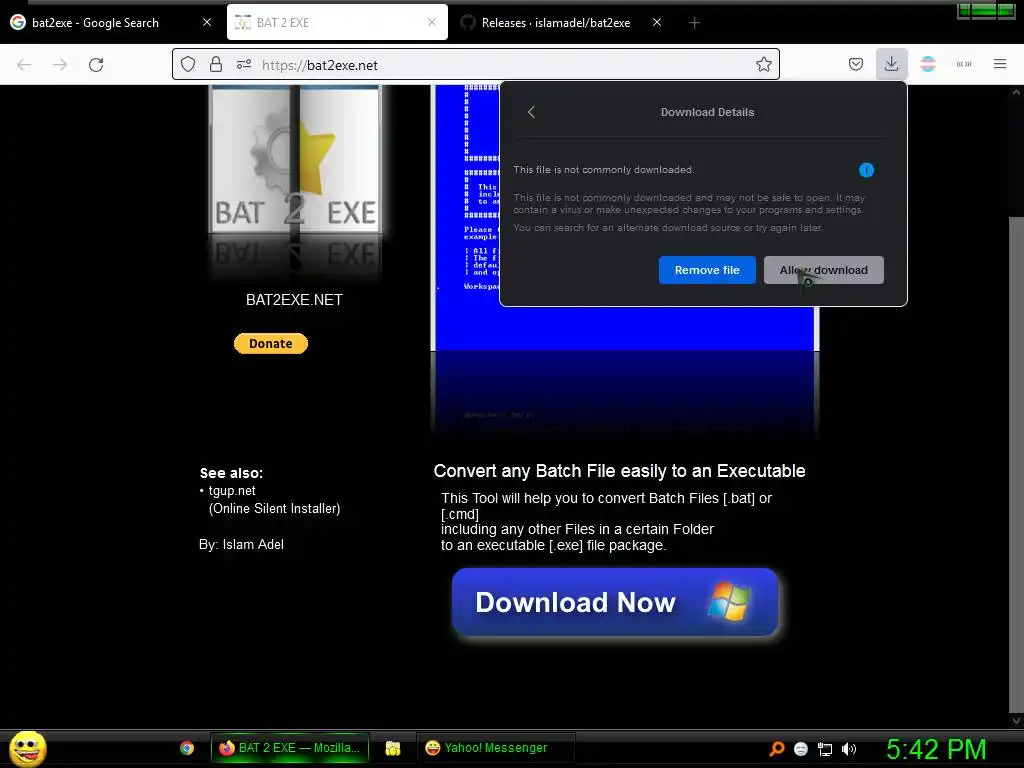
Task: Click the bat2exe.net address bar
Action: (x=475, y=65)
